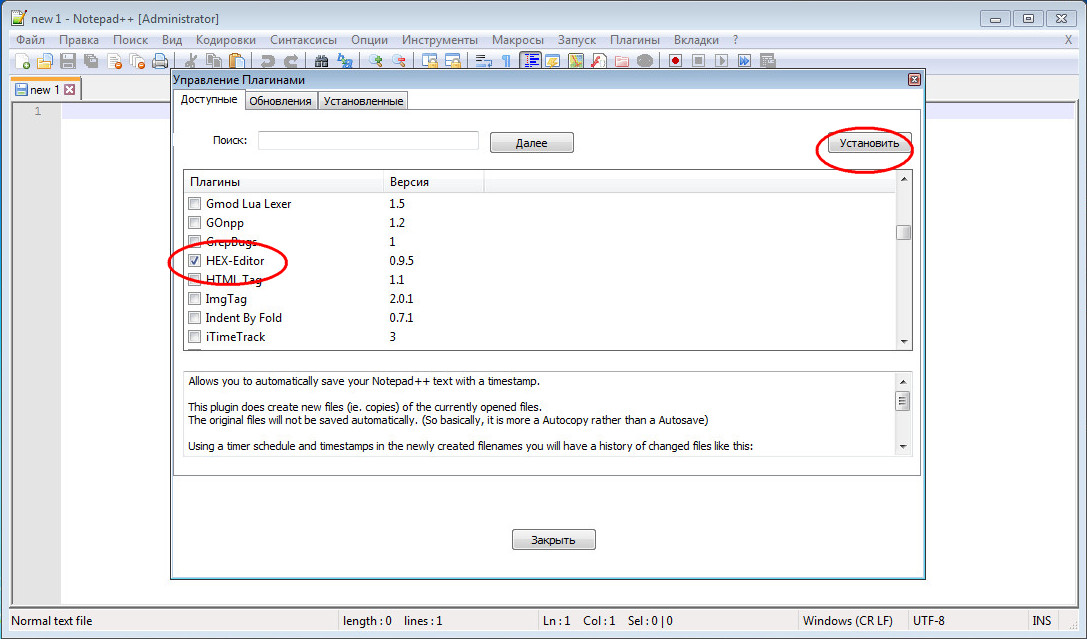This screenshot has height=639, width=1087.
Task: Click the INS status bar indicator
Action: (1042, 620)
